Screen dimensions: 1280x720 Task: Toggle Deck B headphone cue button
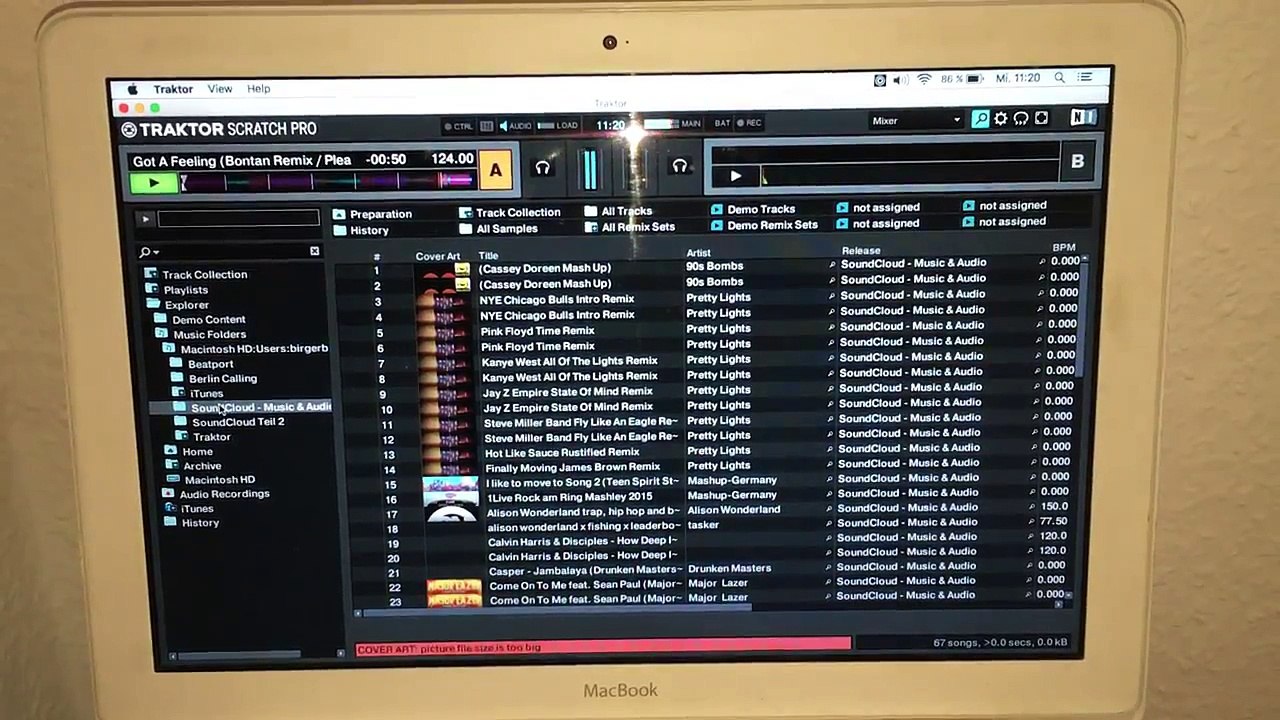click(x=680, y=167)
